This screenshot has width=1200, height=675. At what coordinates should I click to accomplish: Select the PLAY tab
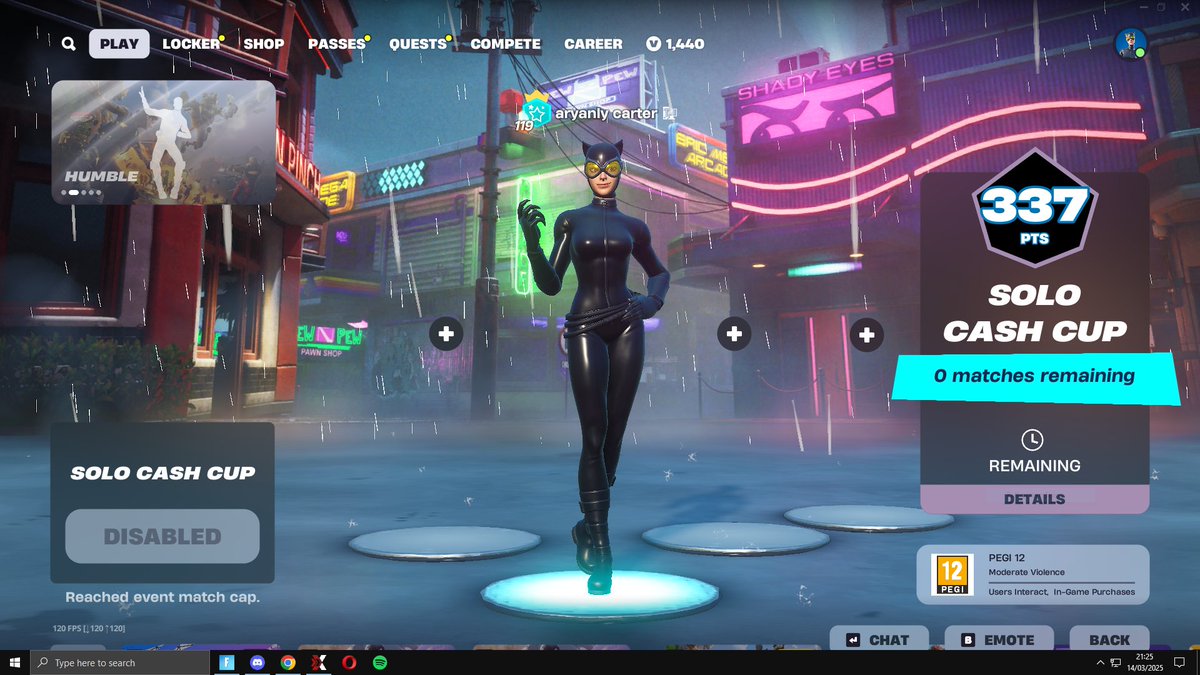point(119,44)
